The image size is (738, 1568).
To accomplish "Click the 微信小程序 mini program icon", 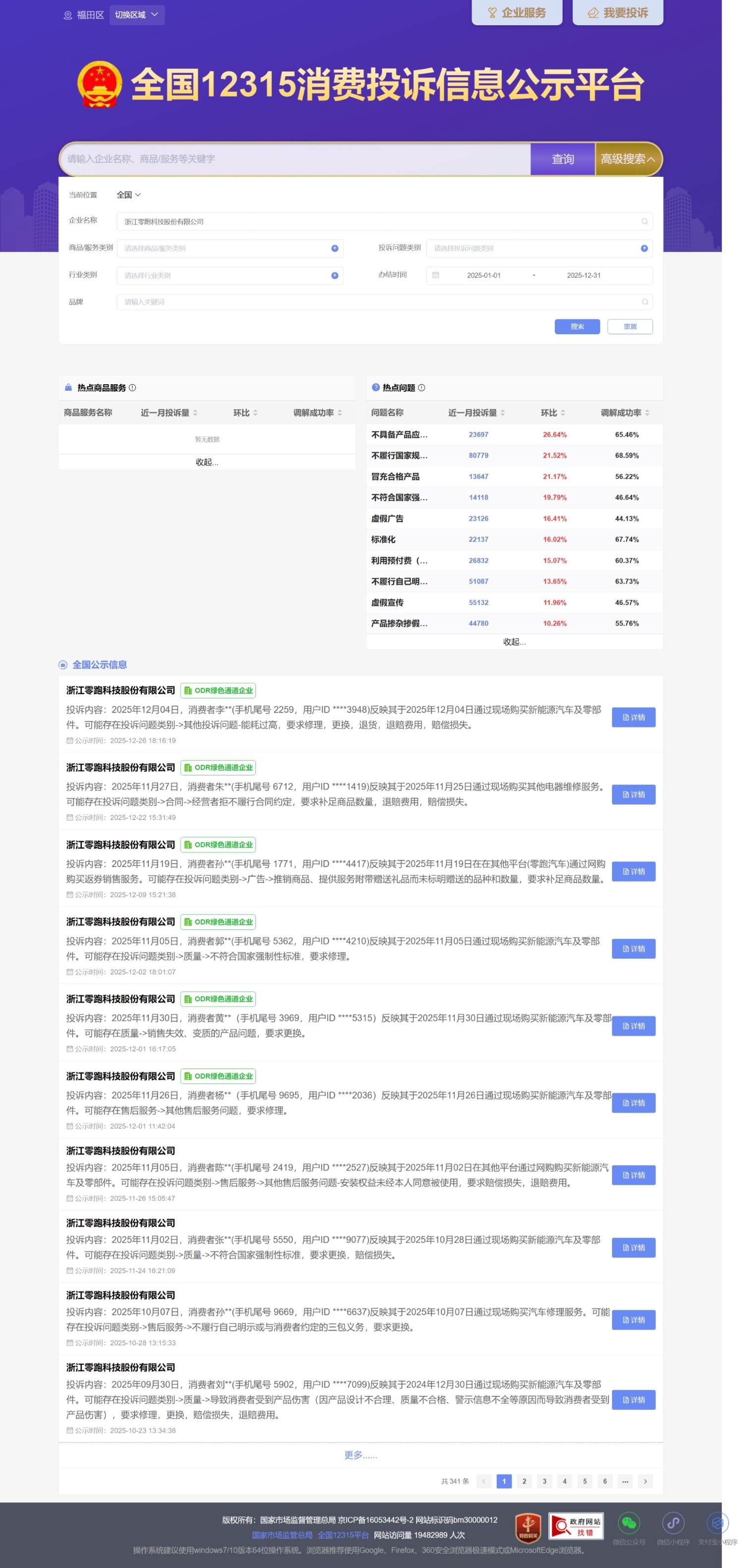I will 673,1523.
